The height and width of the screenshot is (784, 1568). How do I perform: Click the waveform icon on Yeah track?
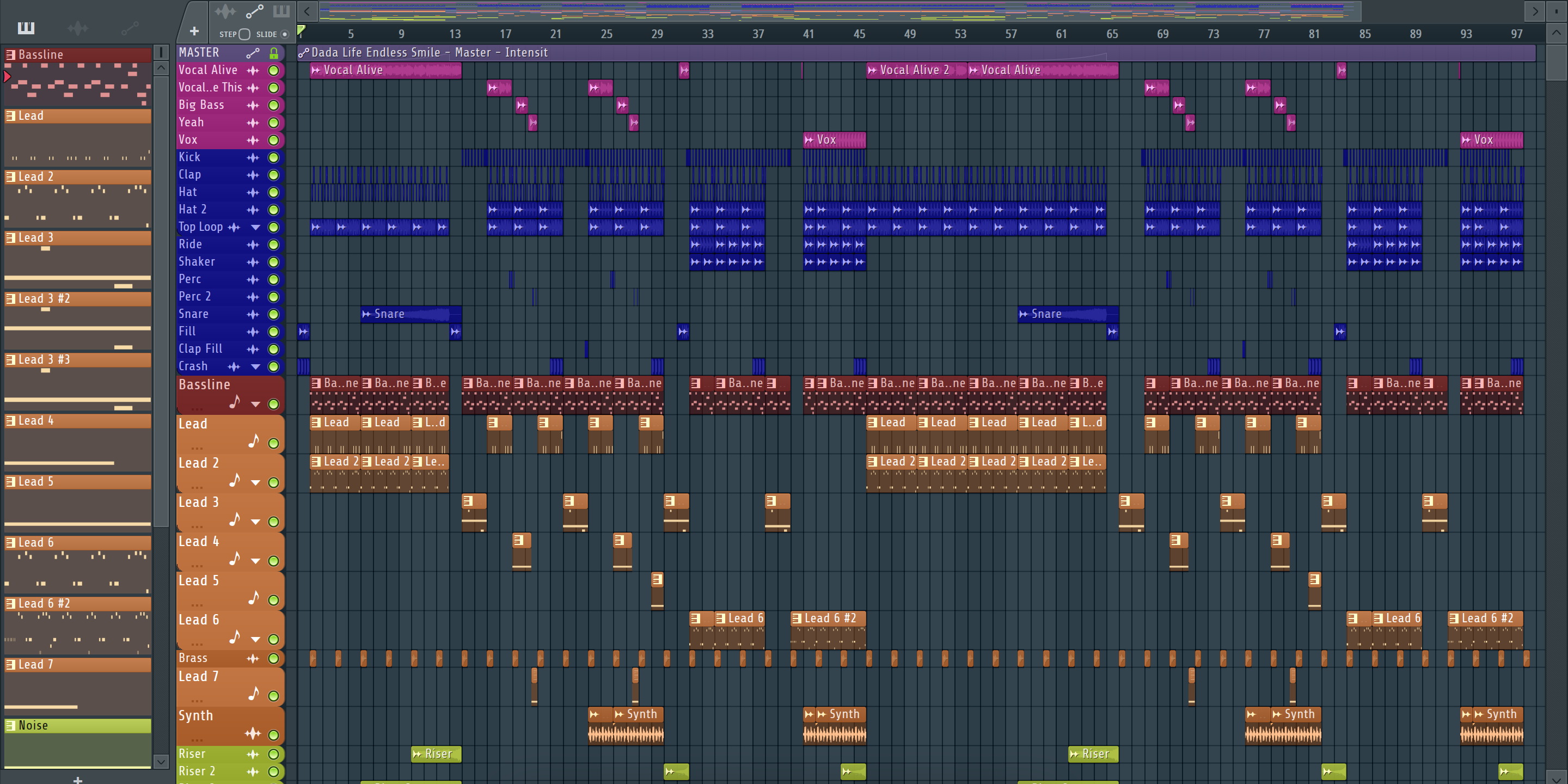click(x=253, y=123)
